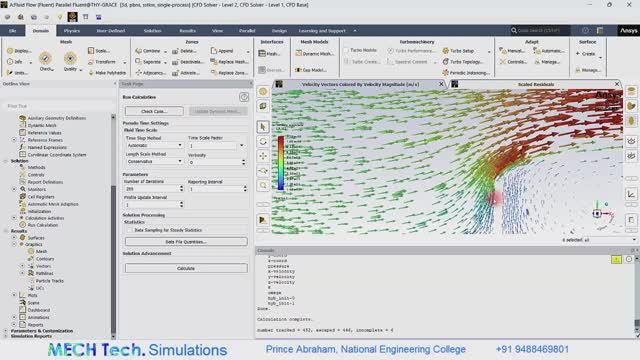Open the User-Defined ribbon tab
The height and width of the screenshot is (360, 640).
[x=111, y=31]
